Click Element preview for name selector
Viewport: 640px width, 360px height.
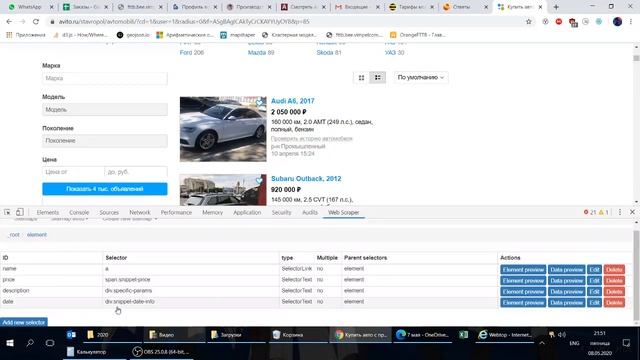523,270
